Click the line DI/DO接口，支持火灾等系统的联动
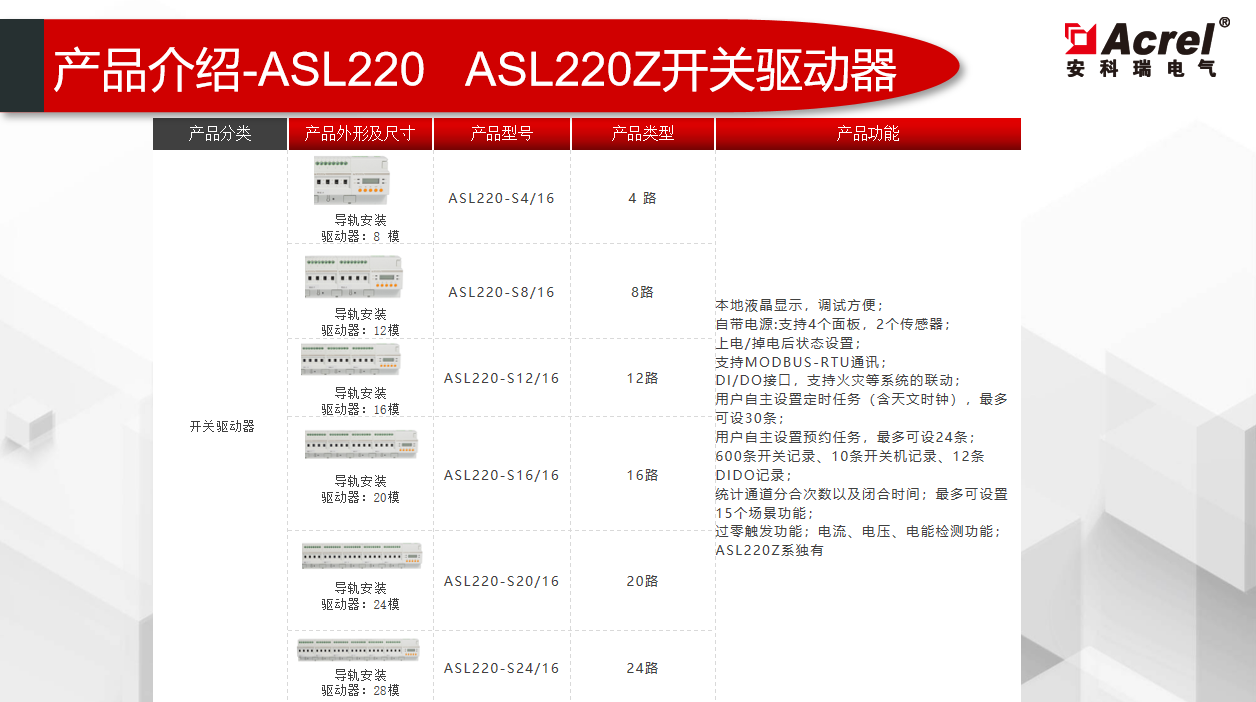 click(838, 381)
